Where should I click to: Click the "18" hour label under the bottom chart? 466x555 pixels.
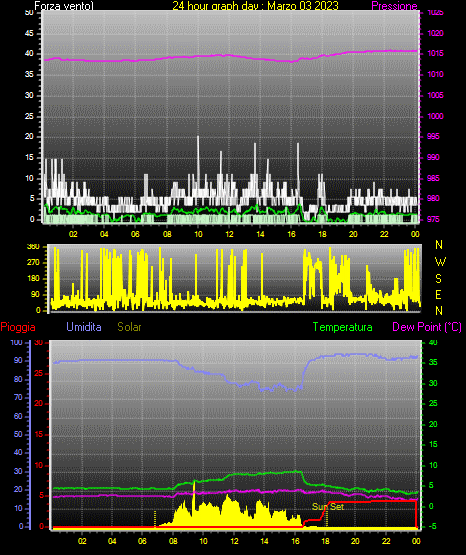pyautogui.click(x=325, y=541)
